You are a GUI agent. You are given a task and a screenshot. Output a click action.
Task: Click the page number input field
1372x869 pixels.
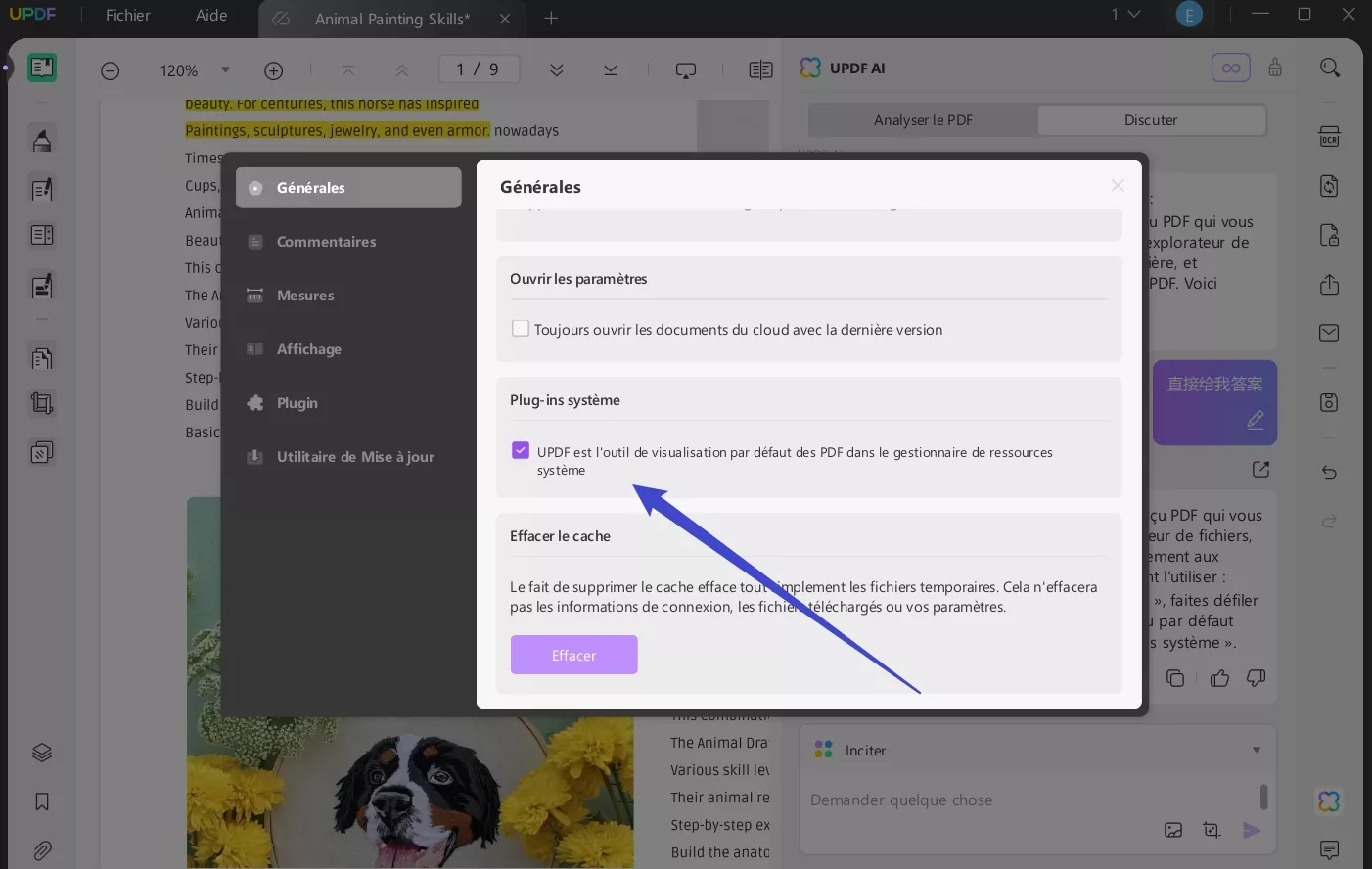[x=478, y=69]
